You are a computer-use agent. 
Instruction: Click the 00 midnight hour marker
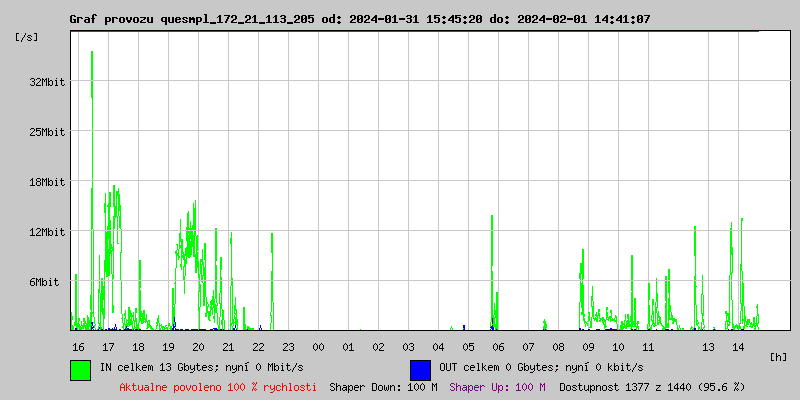[318, 347]
